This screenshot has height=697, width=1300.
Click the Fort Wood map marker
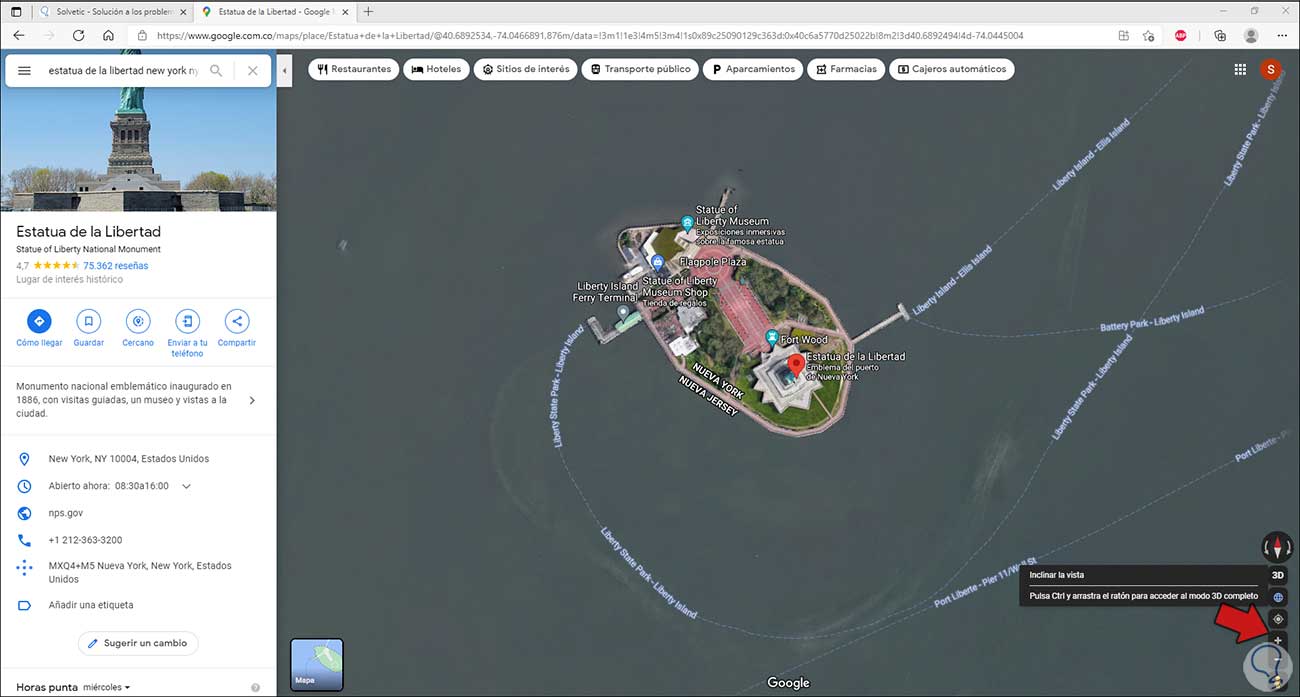click(771, 339)
